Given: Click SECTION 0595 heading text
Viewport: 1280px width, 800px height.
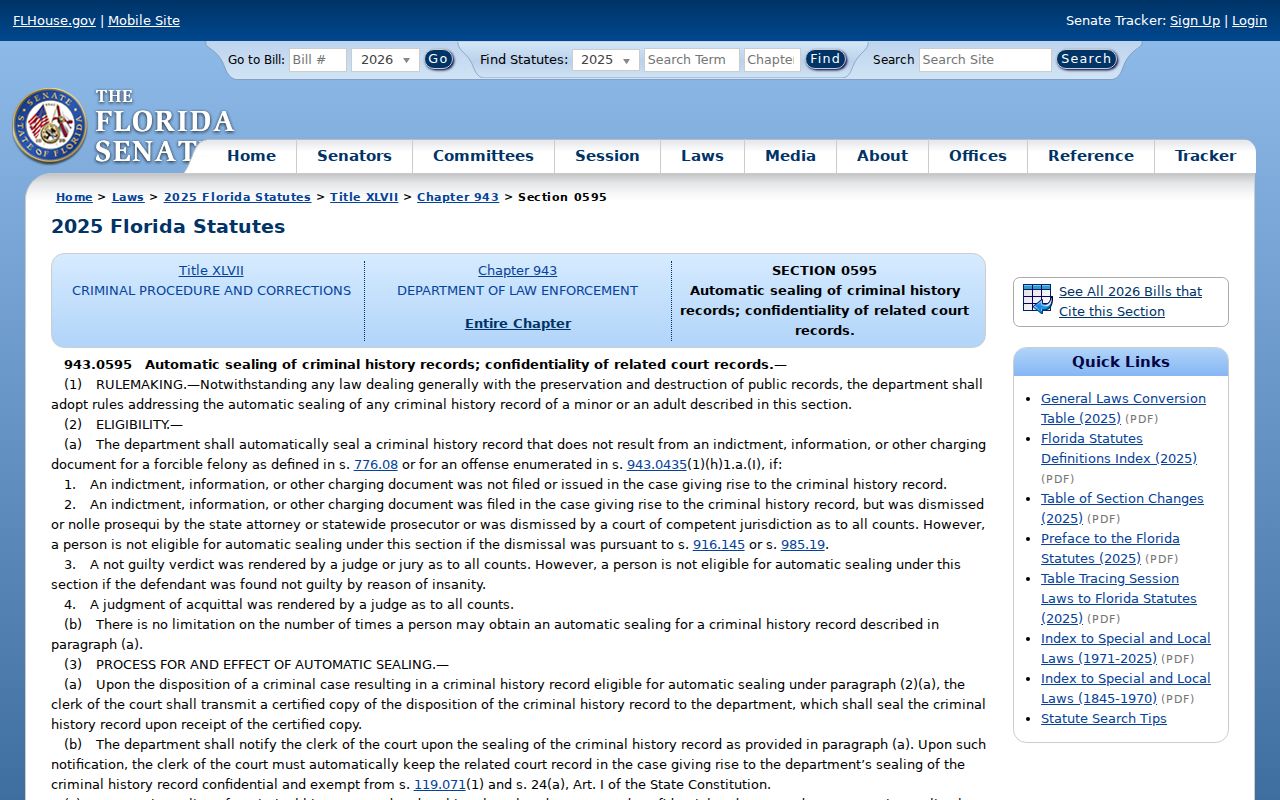Looking at the screenshot, I should coord(824,271).
